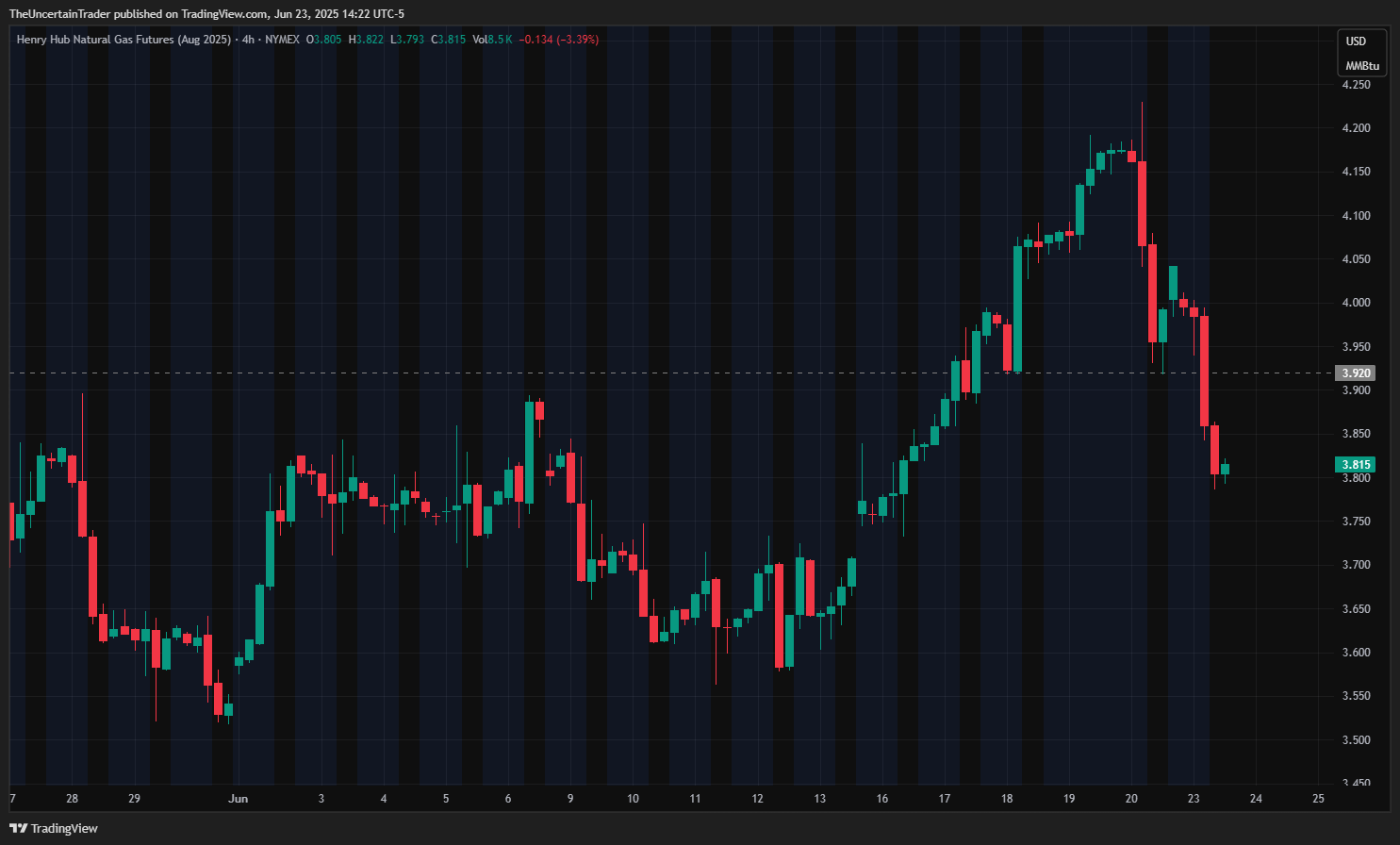Screen dimensions: 1400x845
Task: Click the 4.000 price axis label
Action: [1356, 303]
